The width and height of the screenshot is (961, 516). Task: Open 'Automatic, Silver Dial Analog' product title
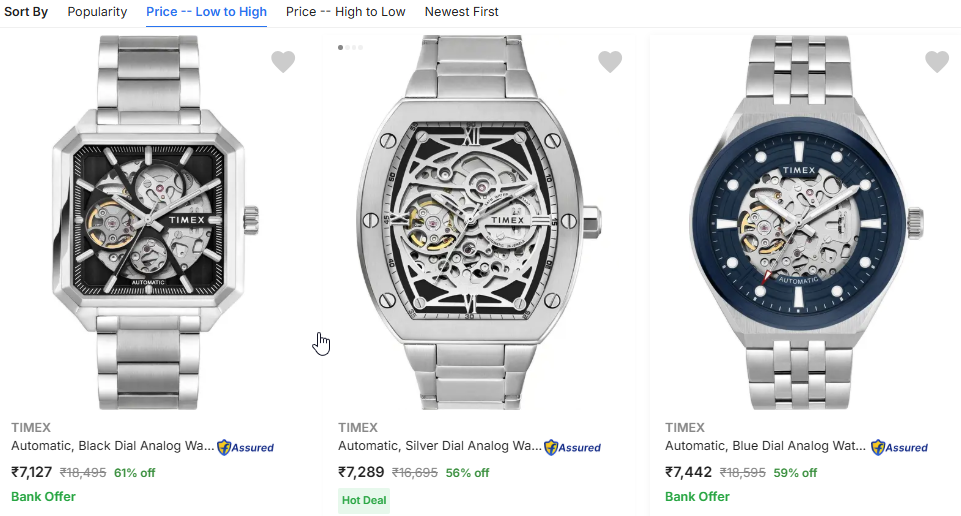440,446
